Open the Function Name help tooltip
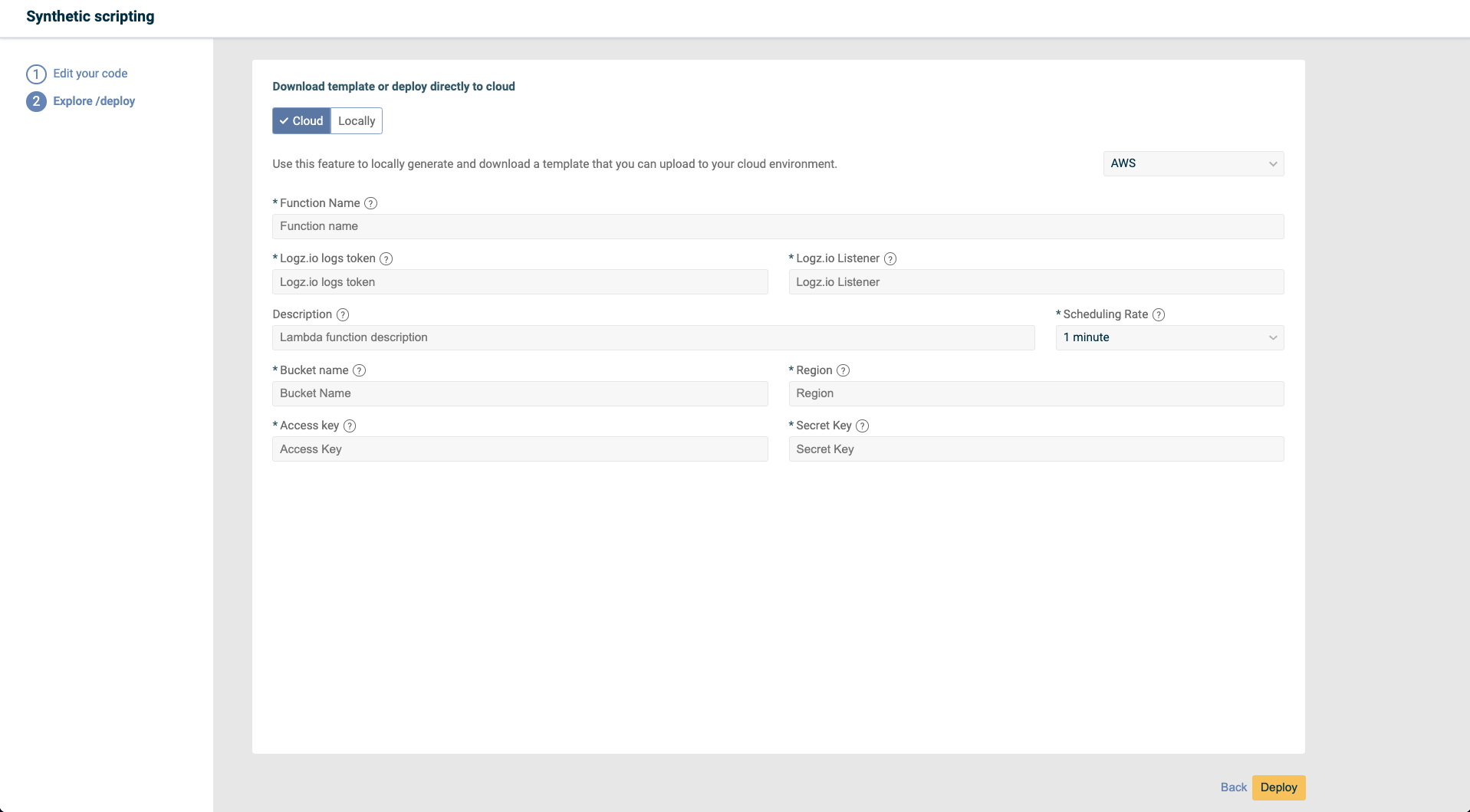1470x812 pixels. (x=371, y=203)
